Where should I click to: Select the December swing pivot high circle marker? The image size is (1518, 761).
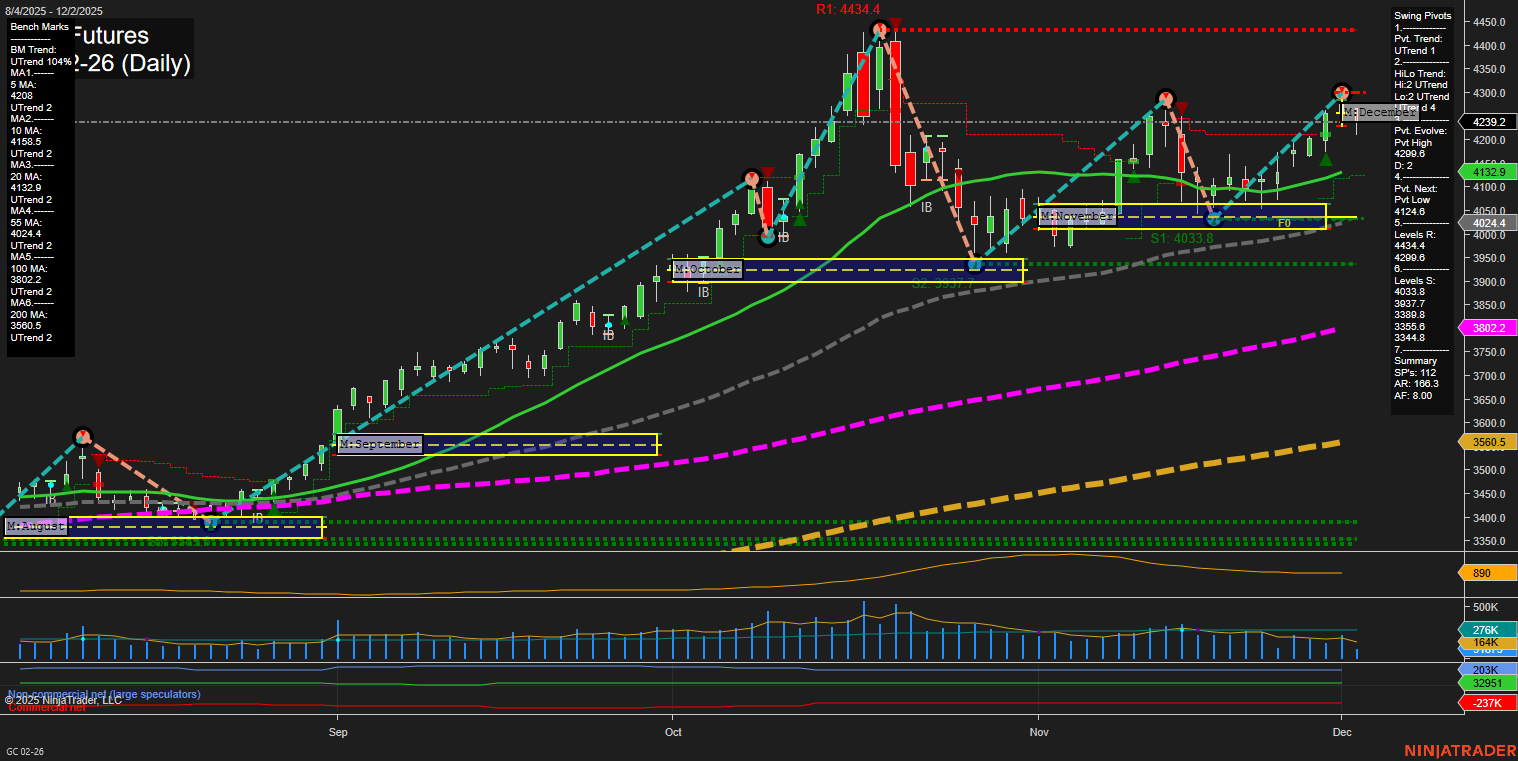tap(1341, 92)
